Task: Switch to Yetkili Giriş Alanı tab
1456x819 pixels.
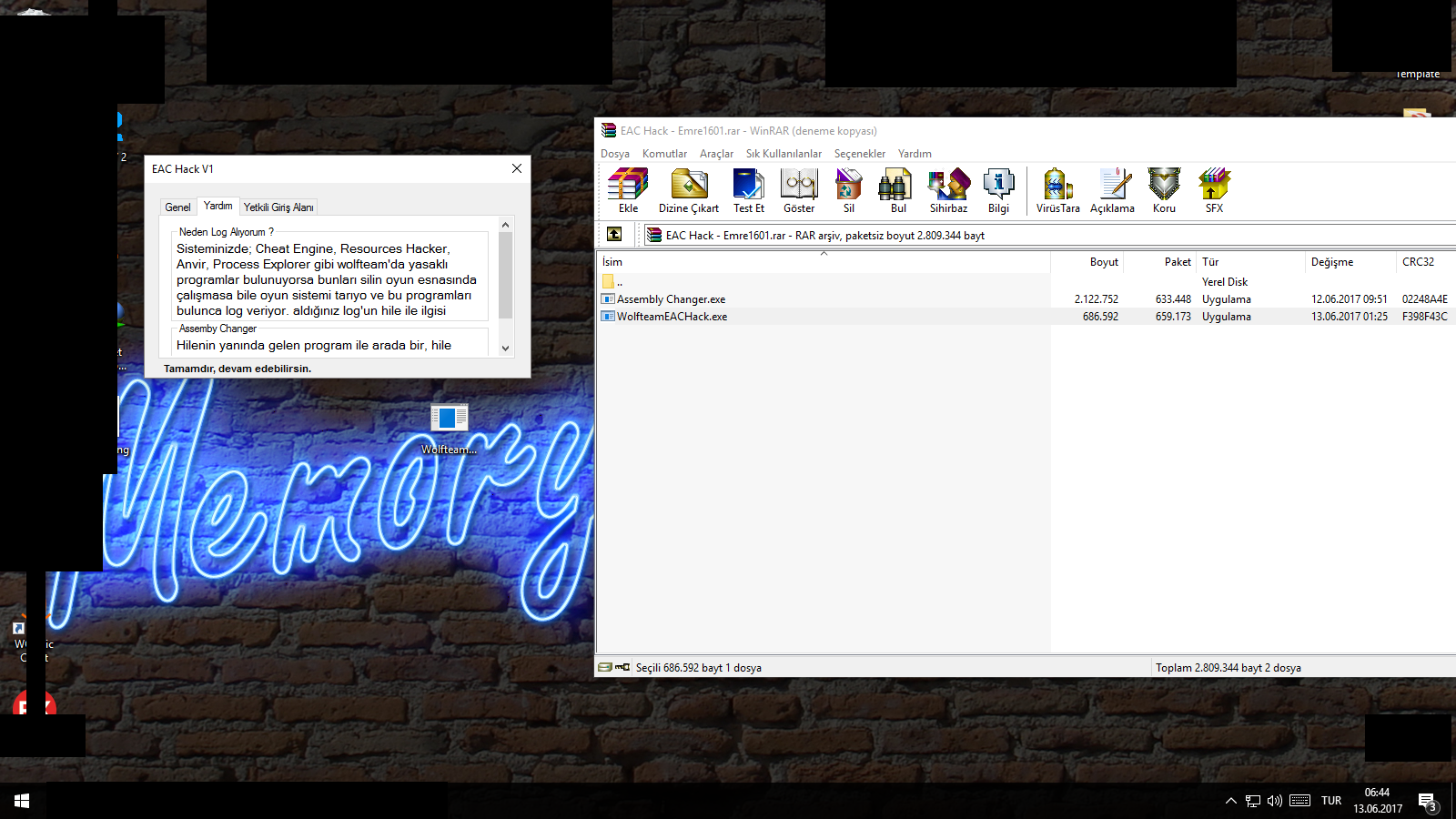Action: point(278,207)
